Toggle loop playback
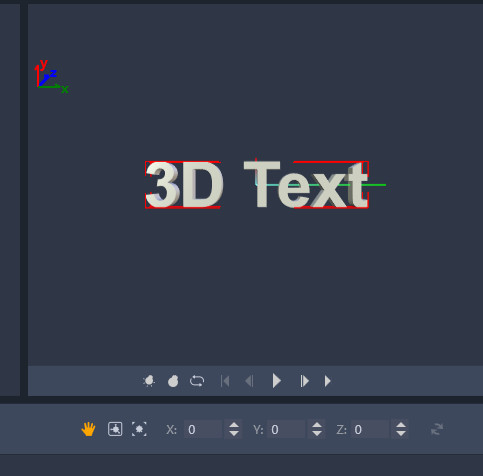This screenshot has width=483, height=476. coord(197,381)
